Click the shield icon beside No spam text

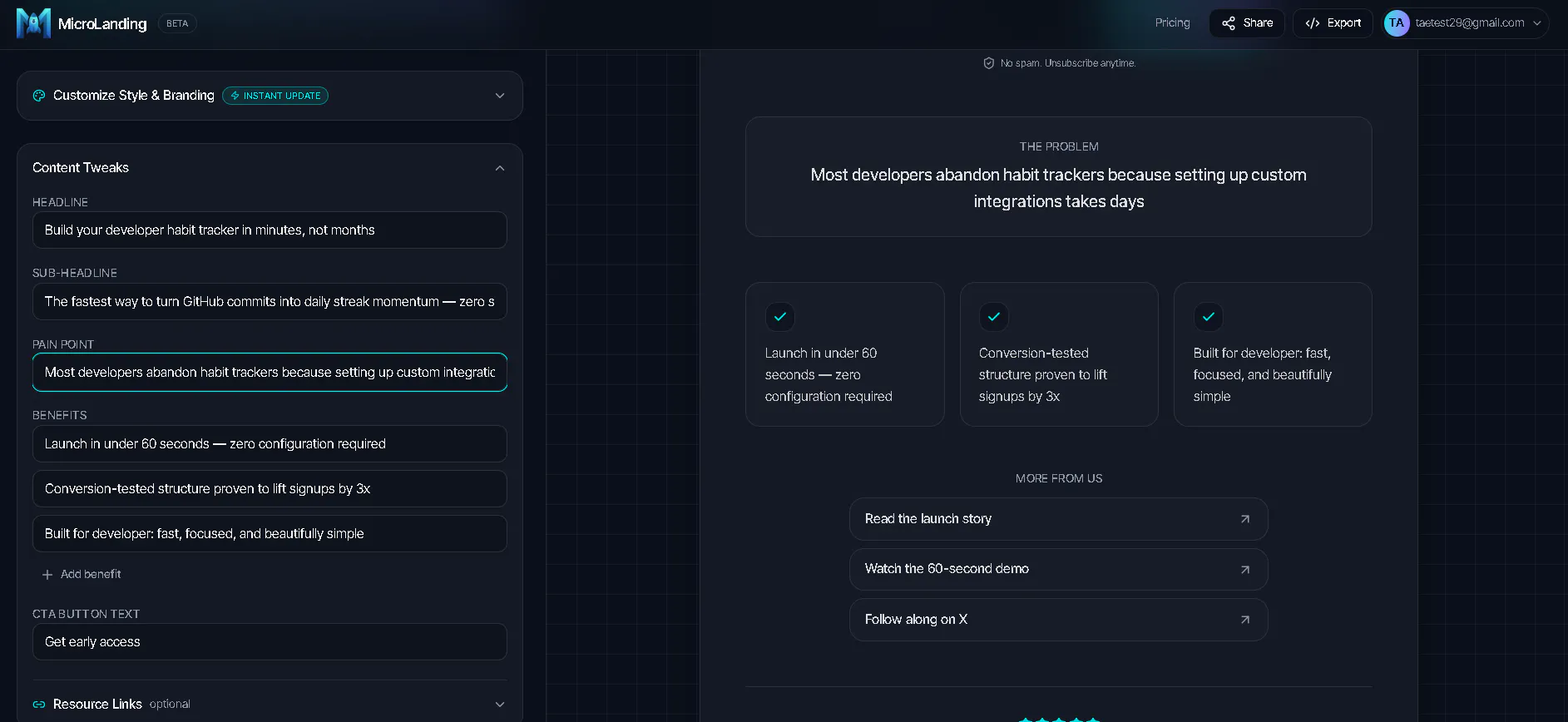pyautogui.click(x=989, y=63)
